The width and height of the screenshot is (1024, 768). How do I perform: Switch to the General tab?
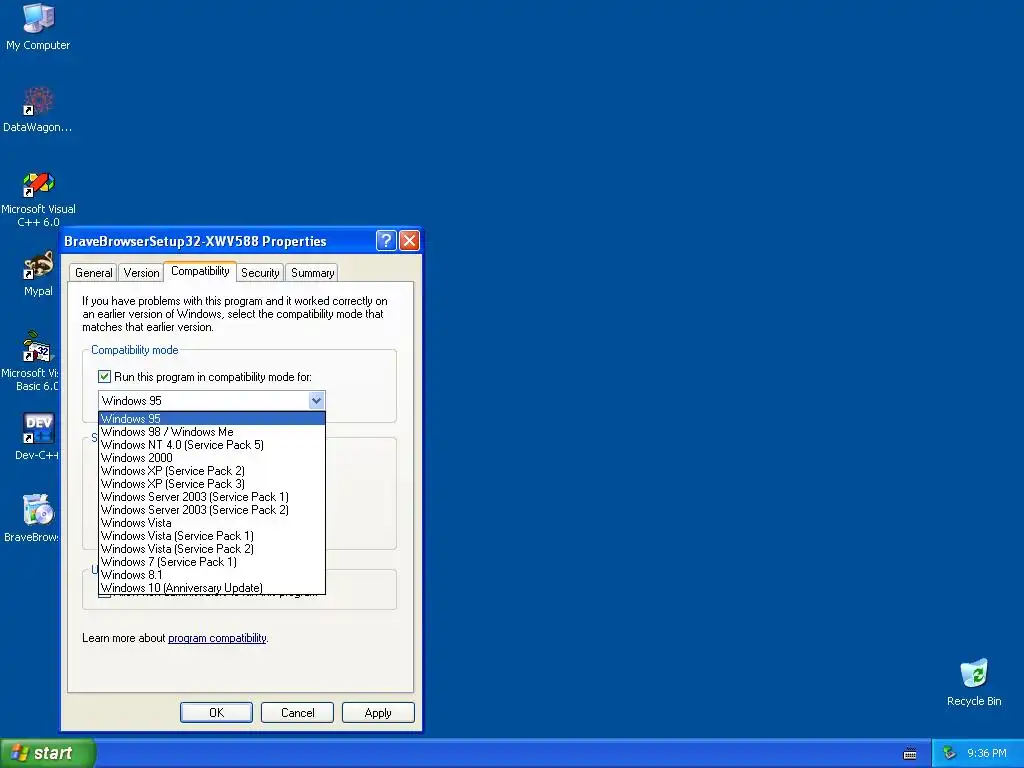(93, 273)
